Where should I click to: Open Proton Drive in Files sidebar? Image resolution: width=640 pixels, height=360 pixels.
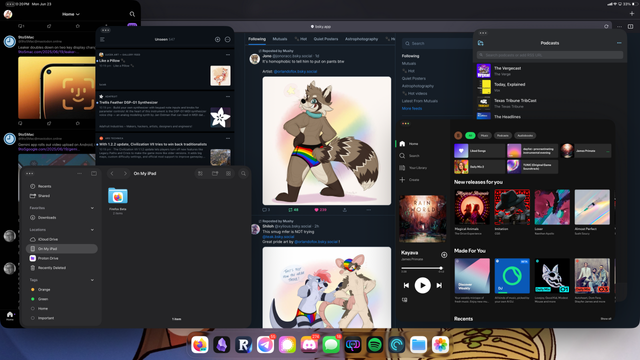click(x=61, y=258)
